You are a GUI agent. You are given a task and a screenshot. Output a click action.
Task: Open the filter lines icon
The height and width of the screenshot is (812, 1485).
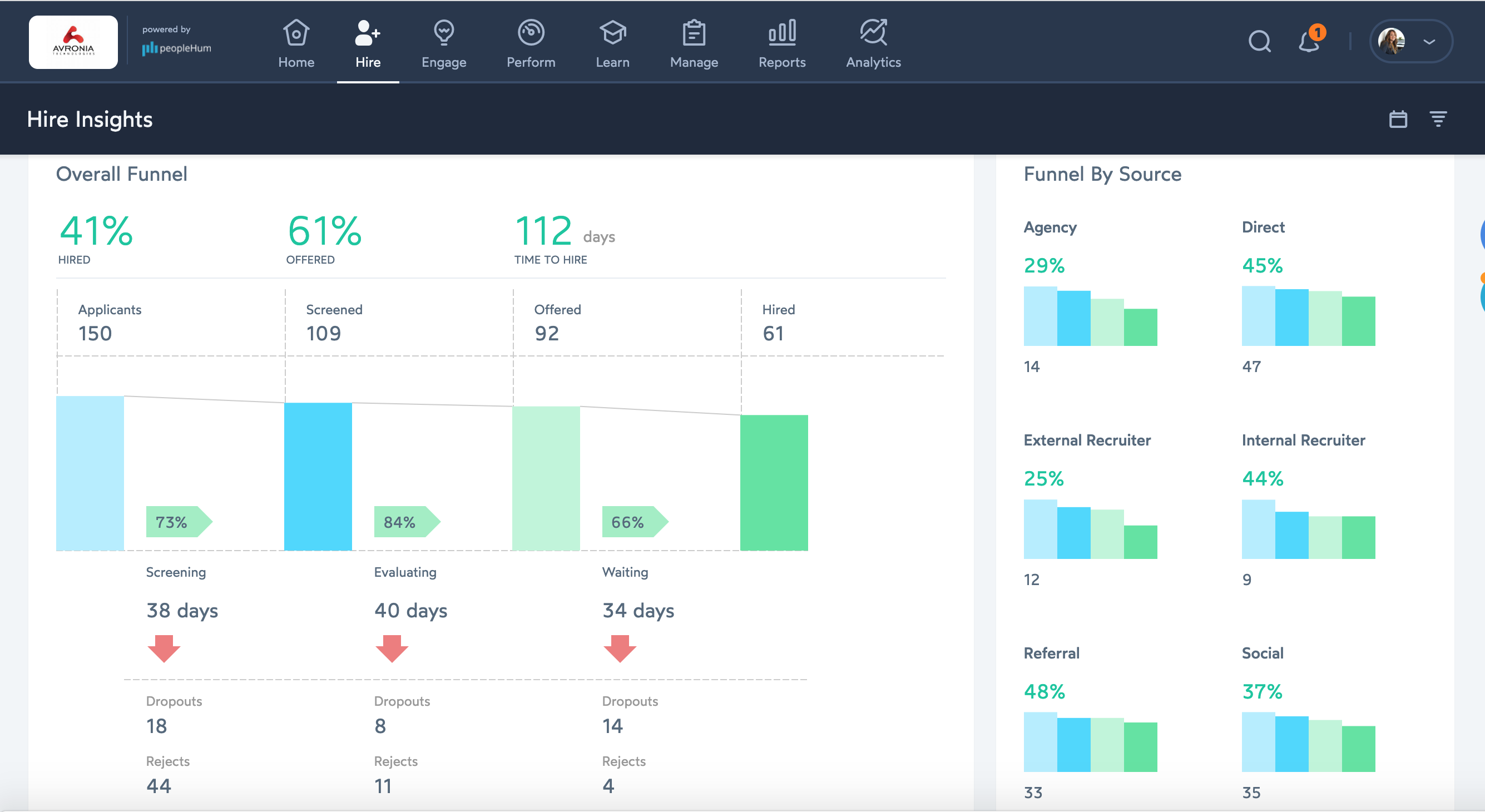1438,119
